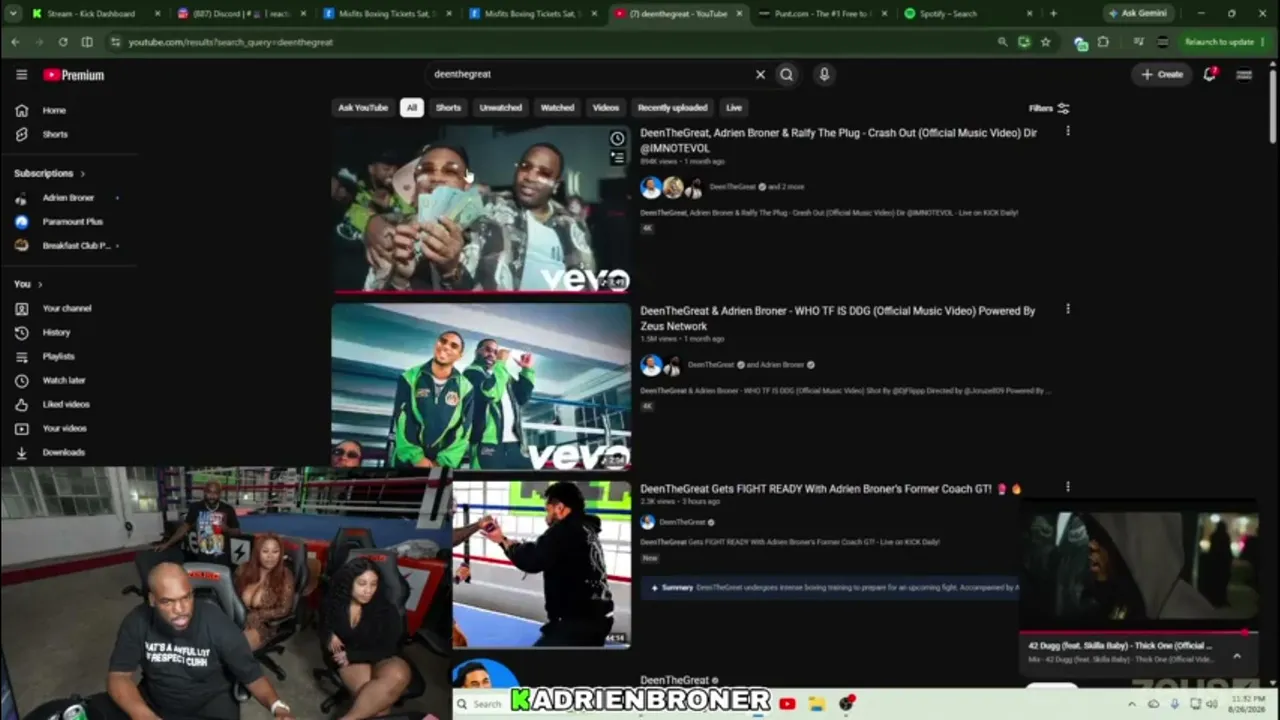1280x720 pixels.
Task: Play the Crash Out vevo thumbnail
Action: pyautogui.click(x=481, y=209)
